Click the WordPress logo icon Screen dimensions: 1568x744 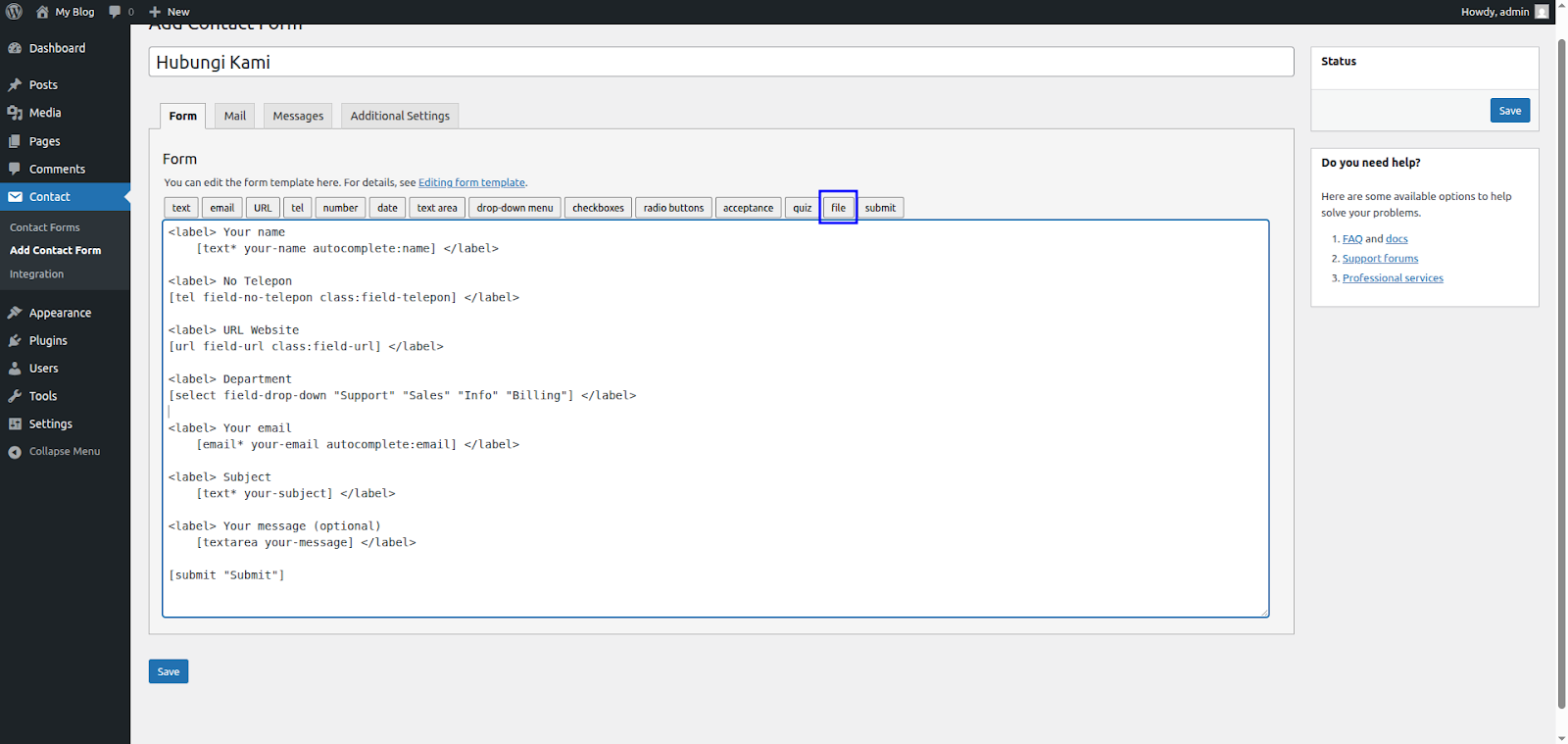tap(14, 12)
